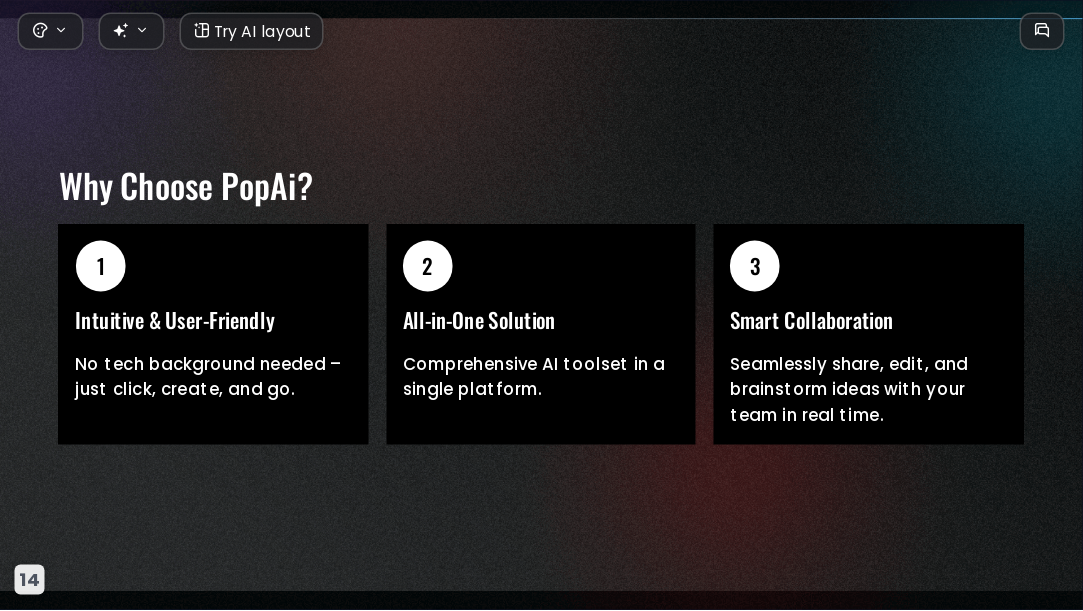Select the number 2 circle badge
The width and height of the screenshot is (1083, 611).
point(428,266)
